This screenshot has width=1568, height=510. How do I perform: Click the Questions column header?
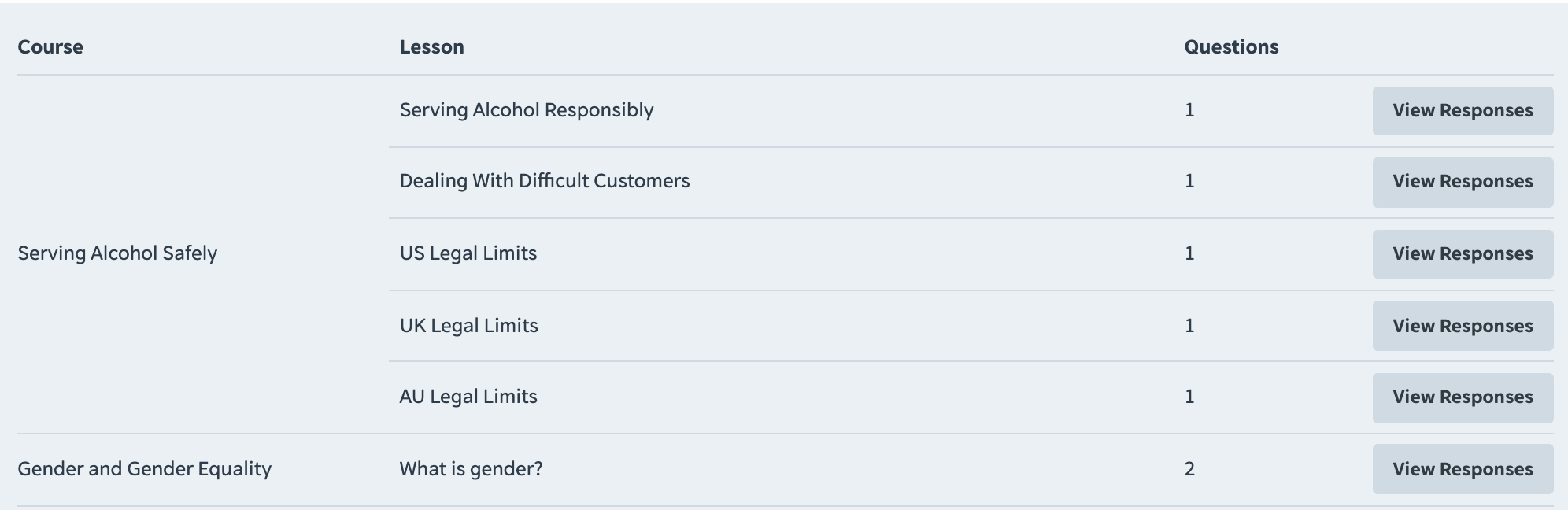point(1231,46)
